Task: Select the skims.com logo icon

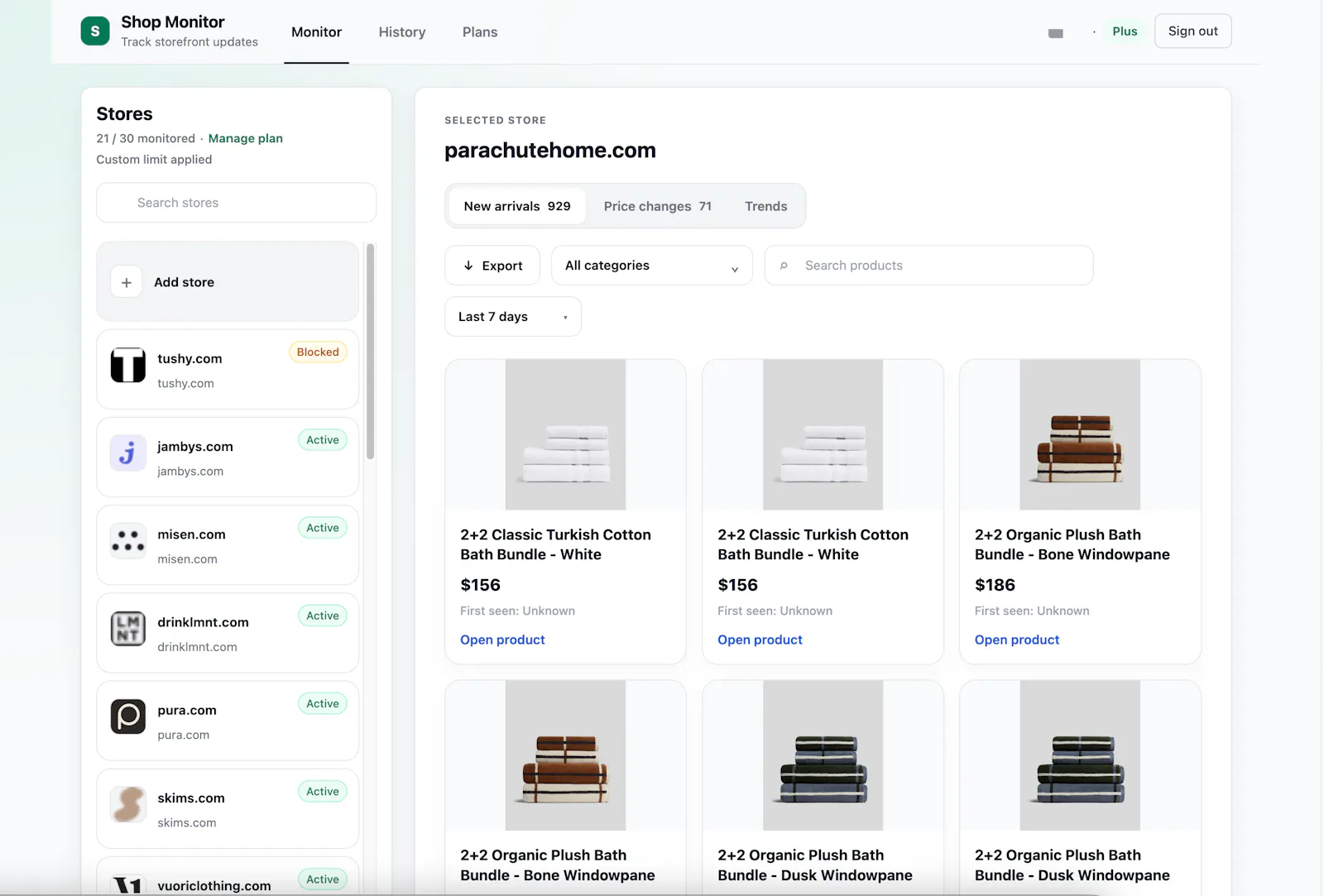Action: [128, 804]
